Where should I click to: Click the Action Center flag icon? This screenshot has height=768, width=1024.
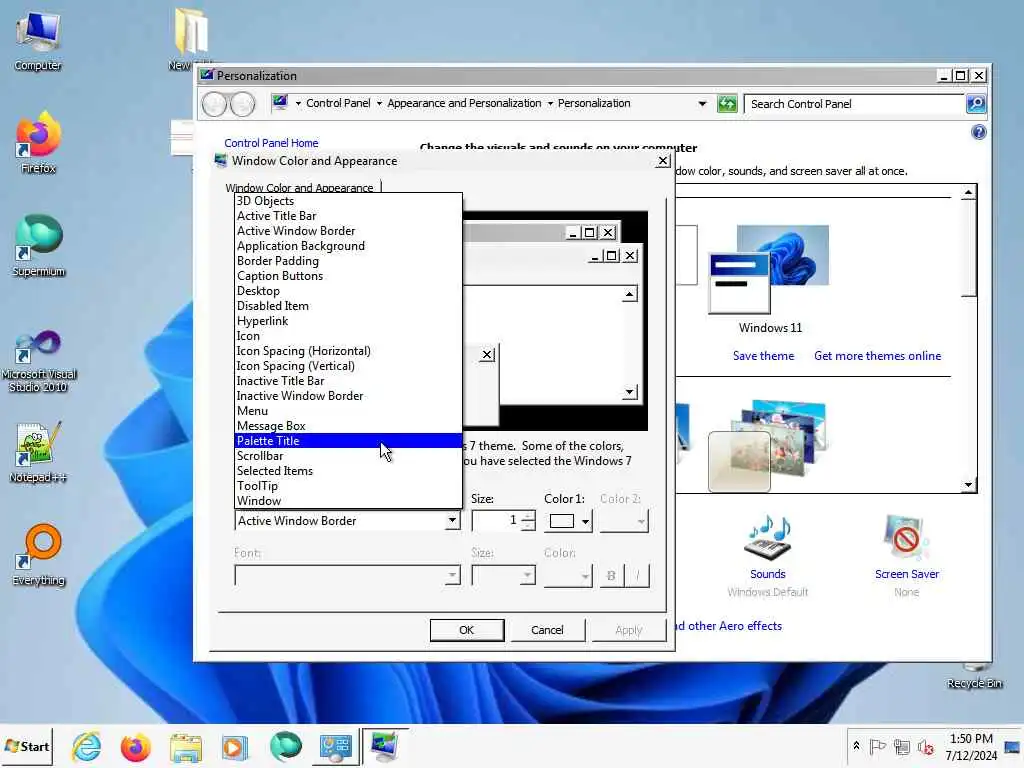tap(878, 746)
